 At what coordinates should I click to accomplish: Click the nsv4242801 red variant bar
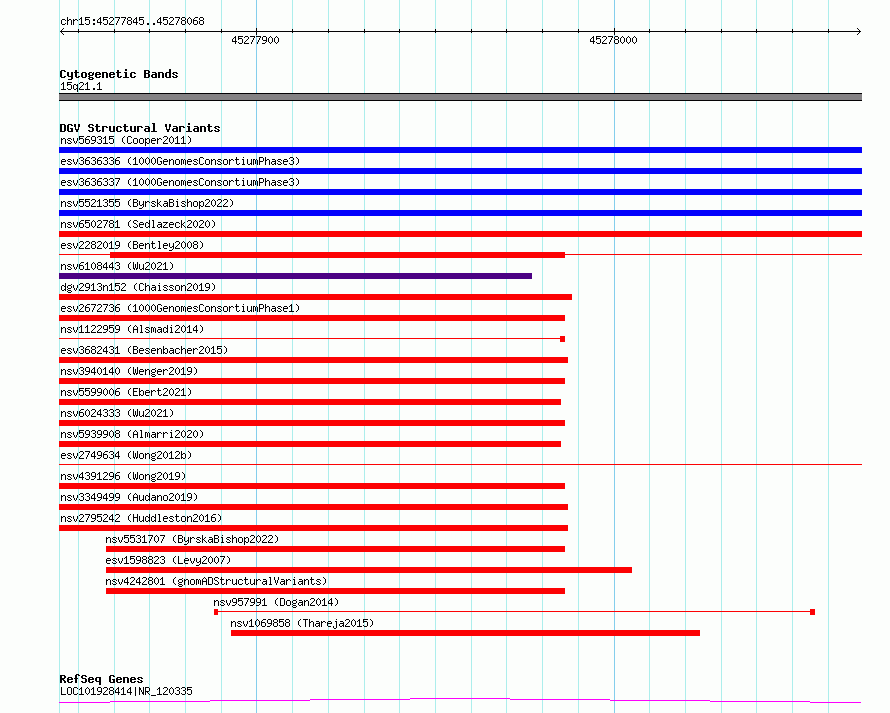[335, 591]
